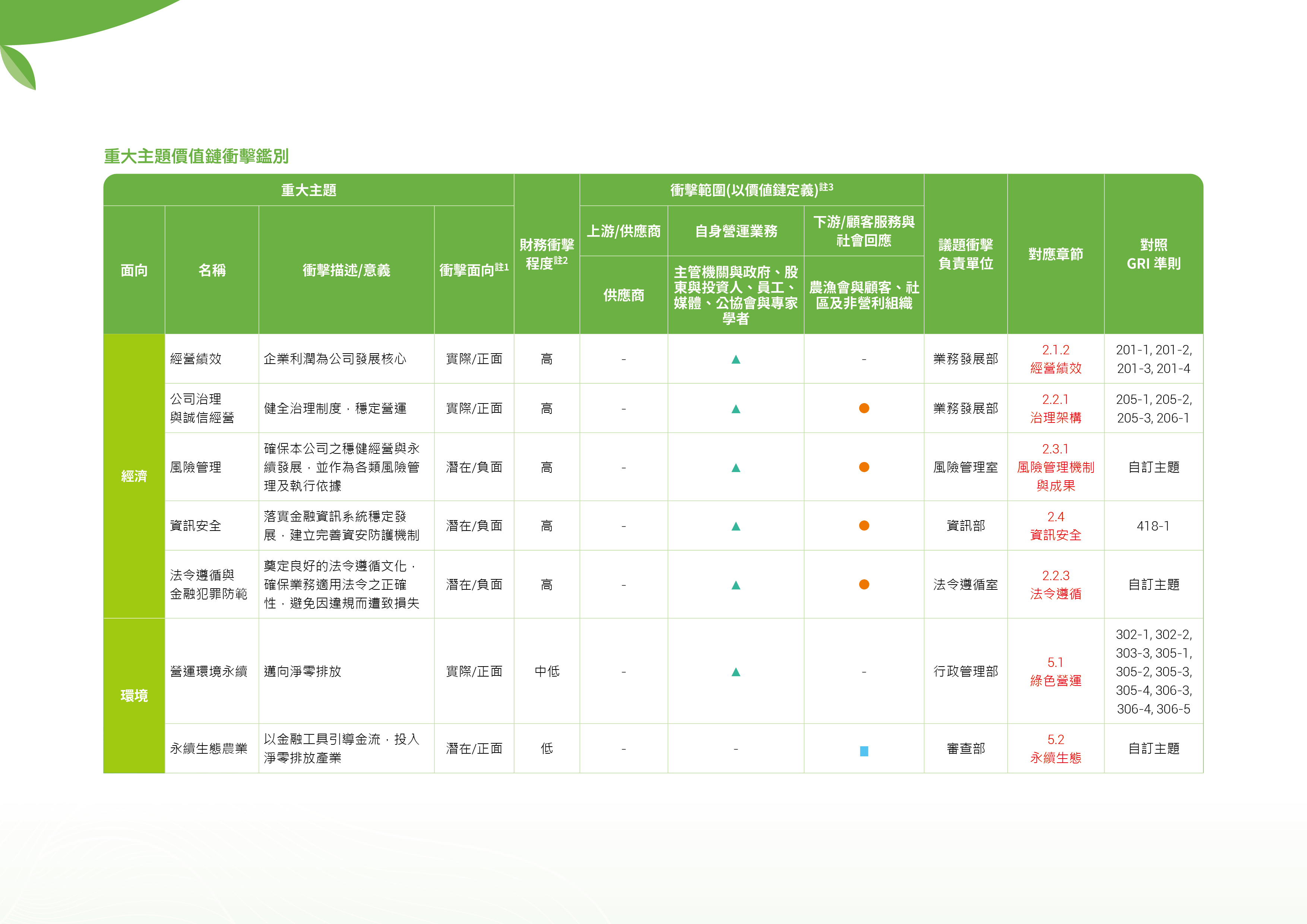Click orange circle in 法令遵循 row

pos(864,585)
